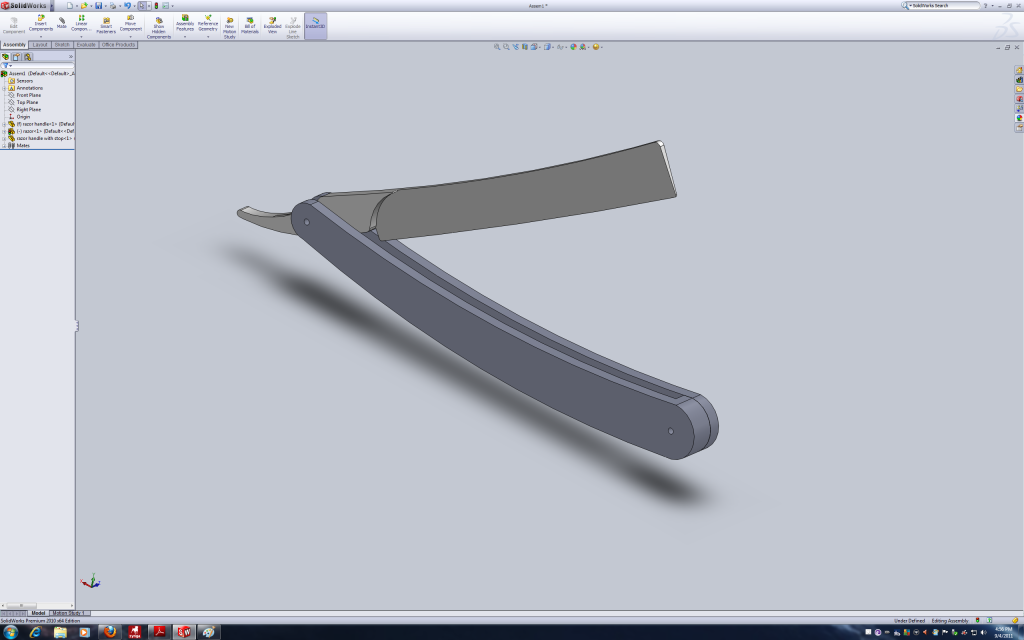The height and width of the screenshot is (640, 1024).
Task: Open the PropertyManager tab
Action: tap(16, 57)
